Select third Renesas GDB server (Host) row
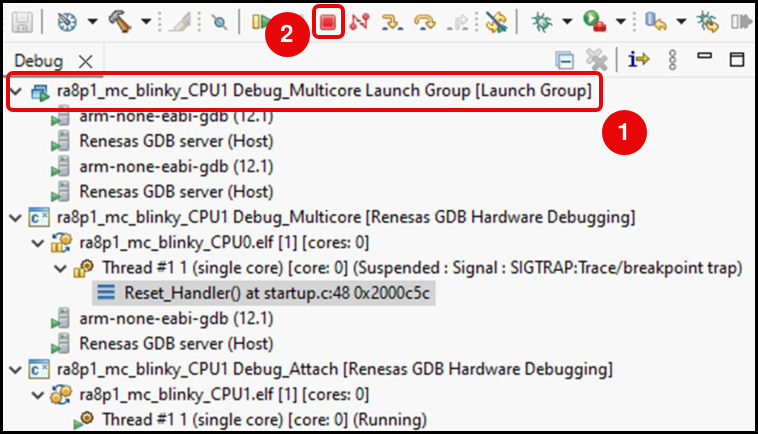 pyautogui.click(x=176, y=344)
